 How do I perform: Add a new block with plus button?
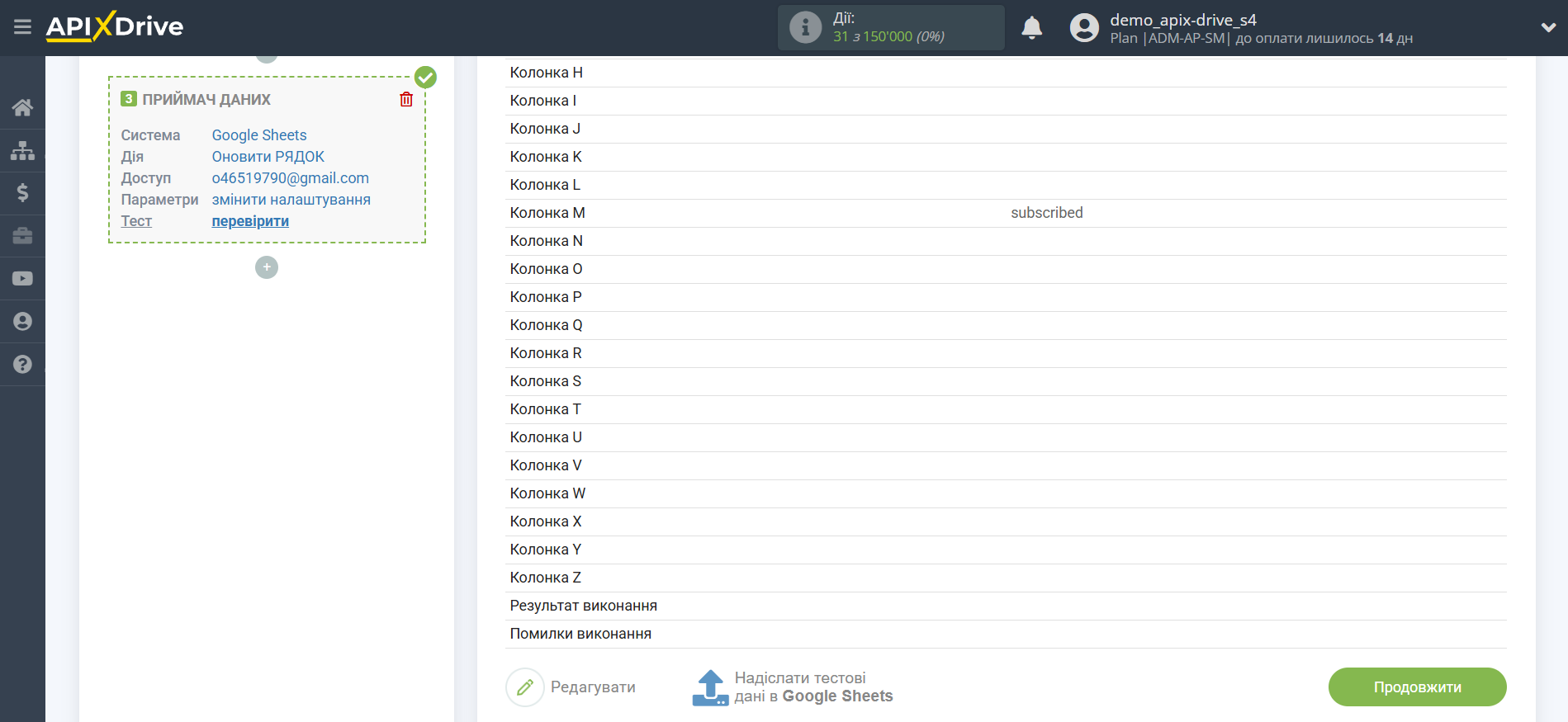tap(267, 267)
